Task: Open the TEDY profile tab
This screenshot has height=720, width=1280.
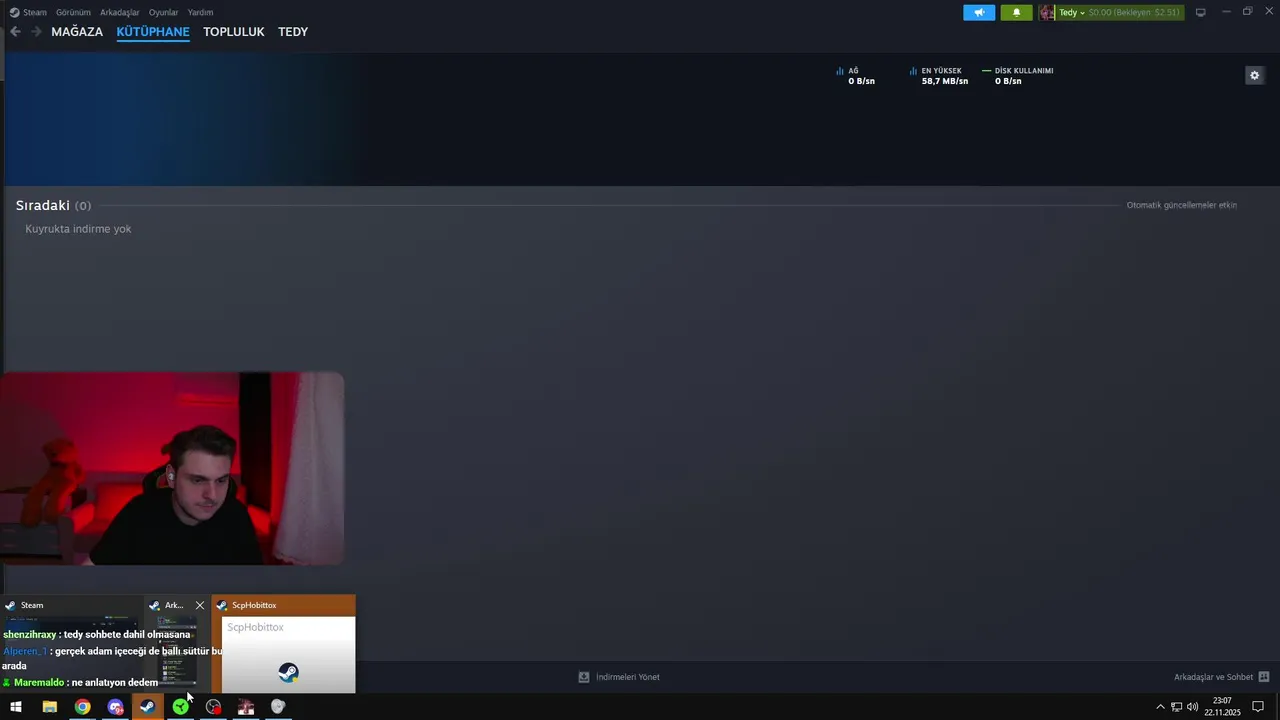Action: (293, 32)
